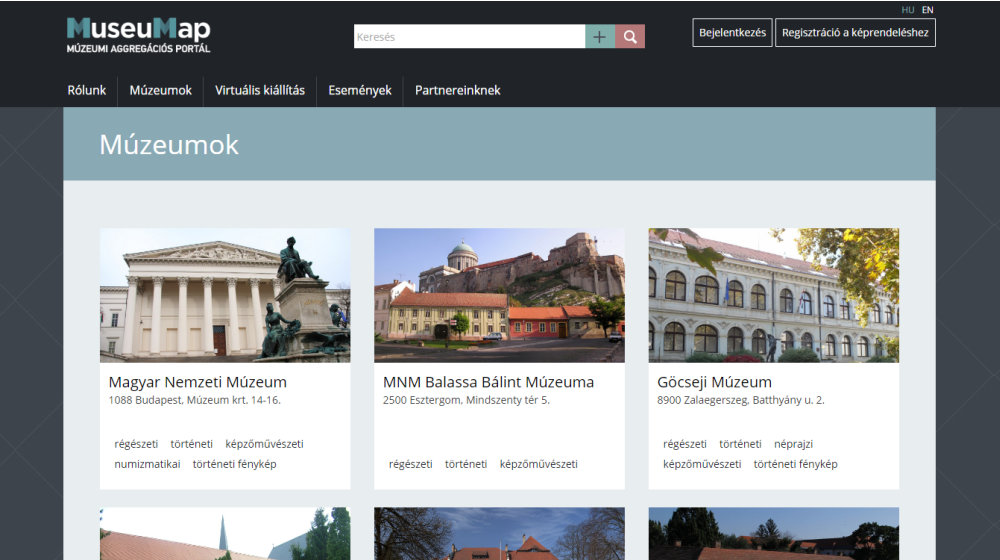Select történeti fénykép tag under Göcseji Múzeum

coord(795,464)
